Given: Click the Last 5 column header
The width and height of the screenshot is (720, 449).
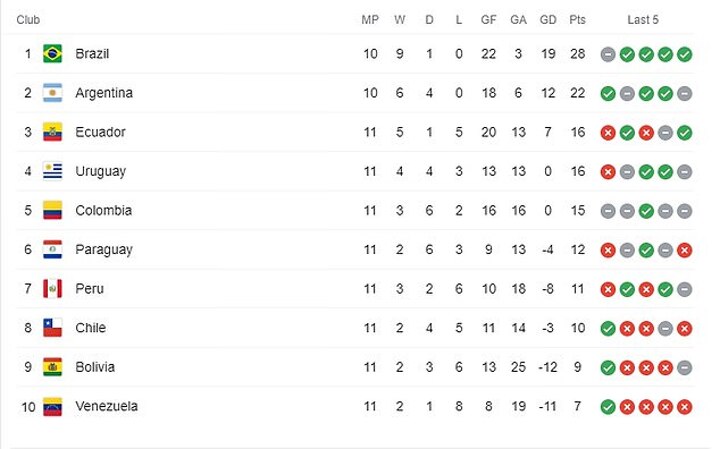Looking at the screenshot, I should click(x=643, y=20).
